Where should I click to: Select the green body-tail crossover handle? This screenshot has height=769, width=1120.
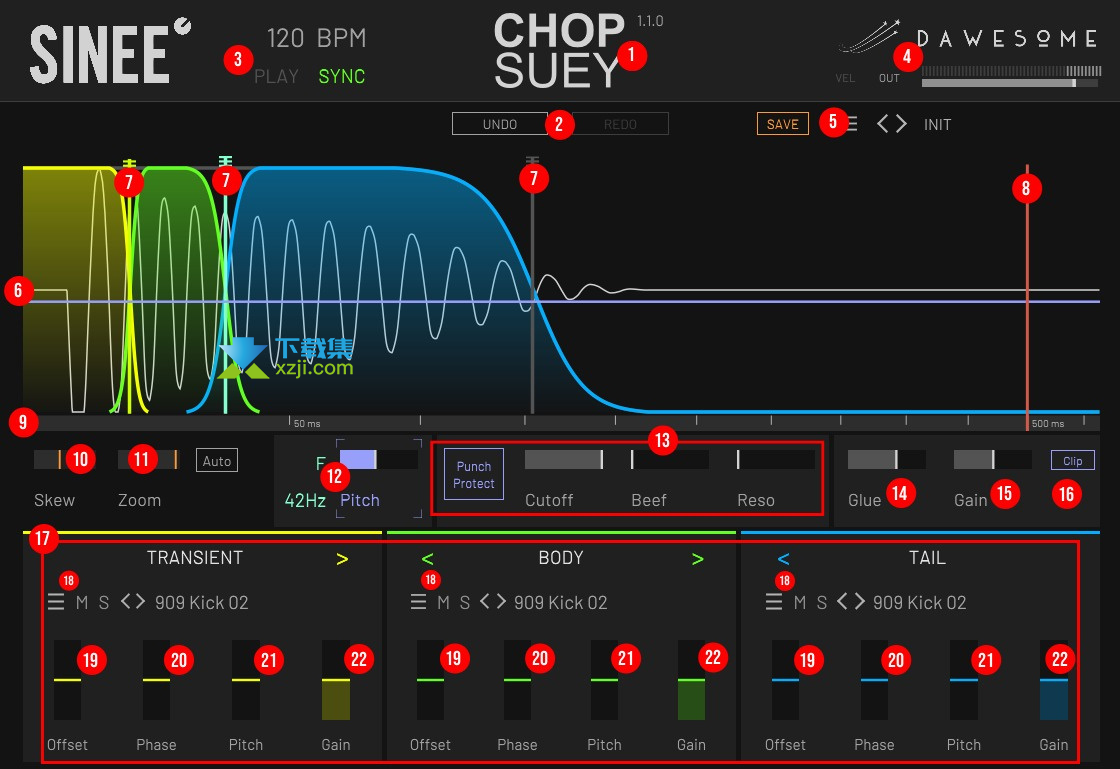pos(226,161)
